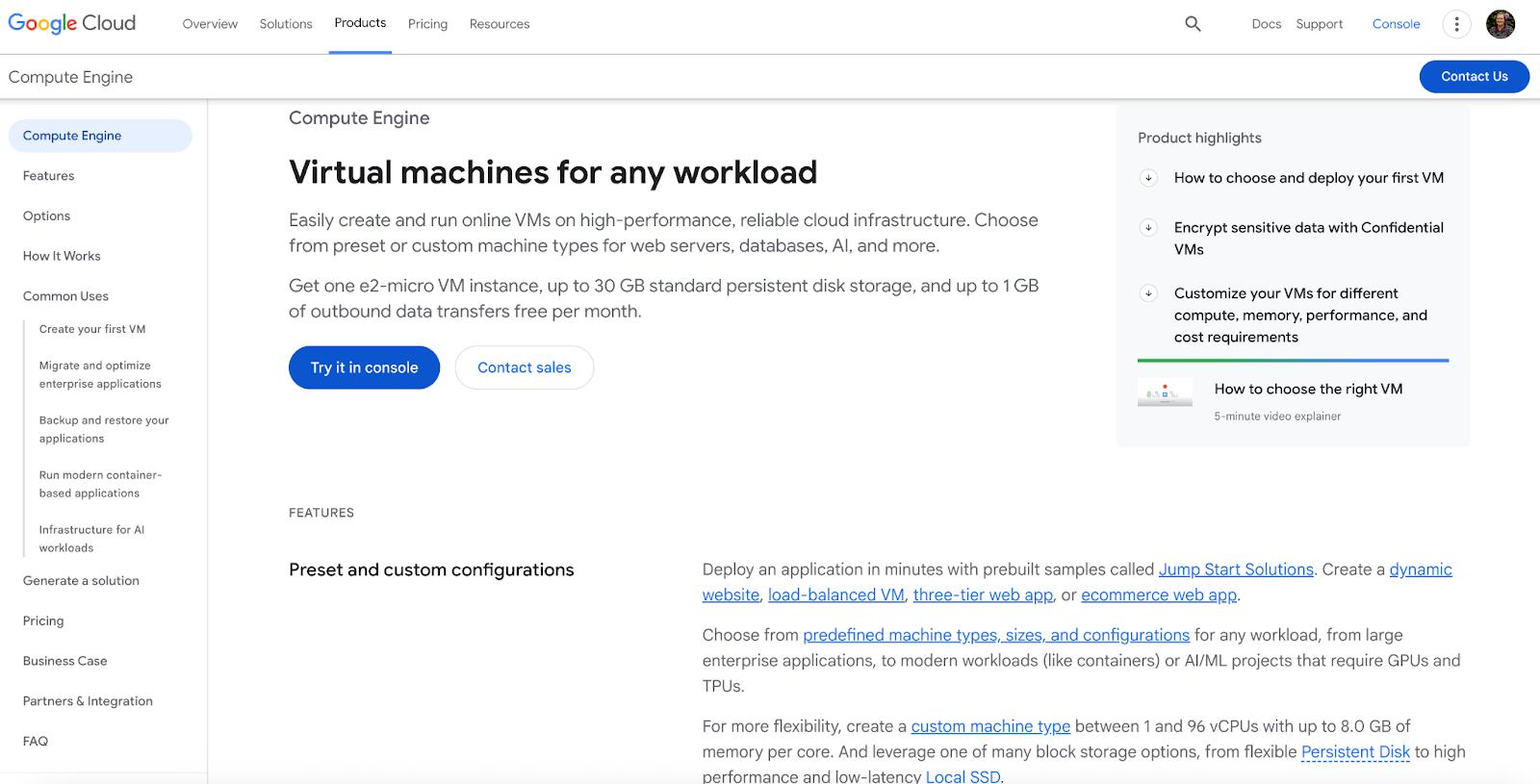Open the Overview nav item
The image size is (1540, 784).
(210, 24)
